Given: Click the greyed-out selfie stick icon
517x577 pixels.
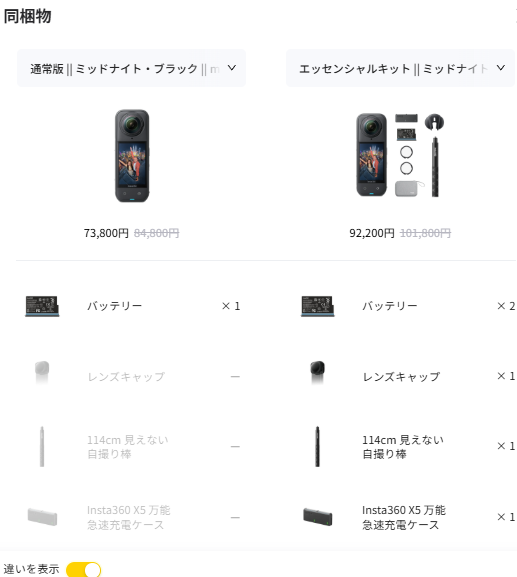Looking at the screenshot, I should pyautogui.click(x=42, y=446).
